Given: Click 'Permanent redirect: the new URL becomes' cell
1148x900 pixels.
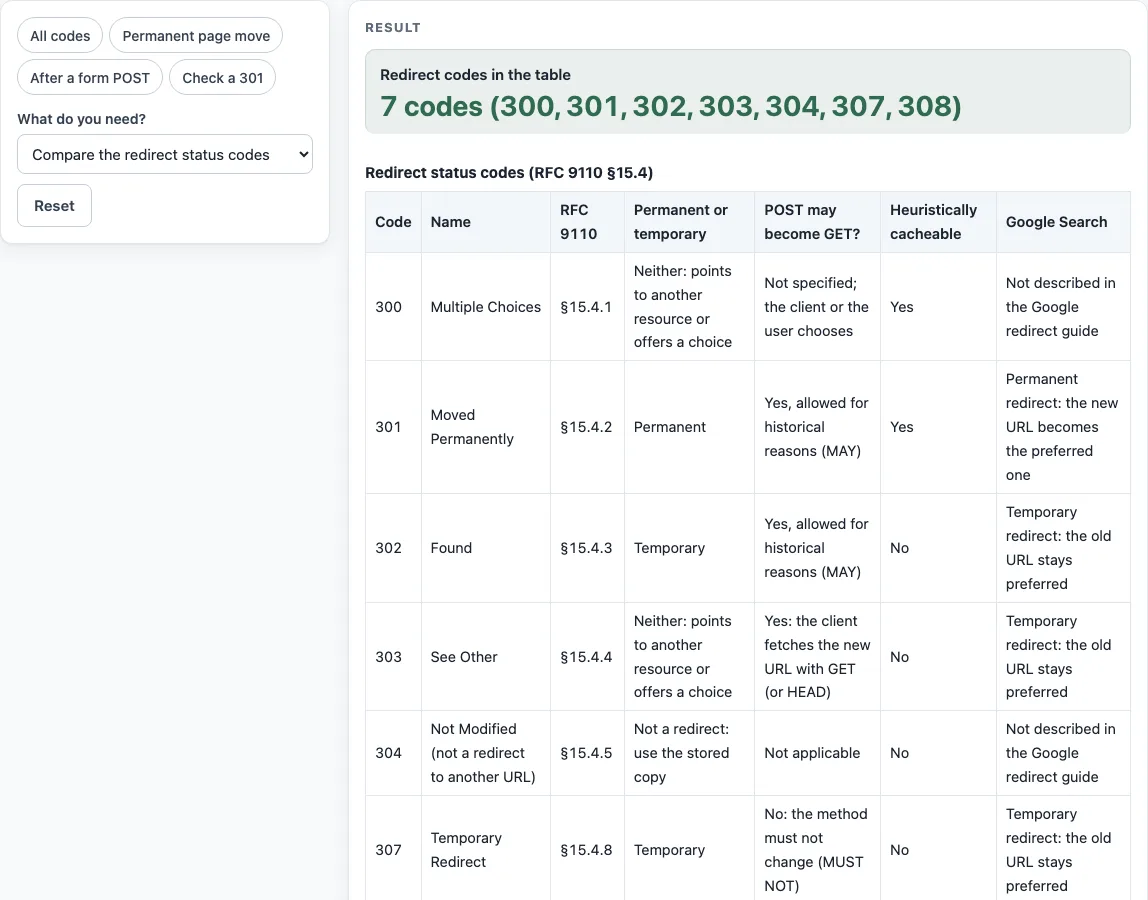Looking at the screenshot, I should [1063, 427].
